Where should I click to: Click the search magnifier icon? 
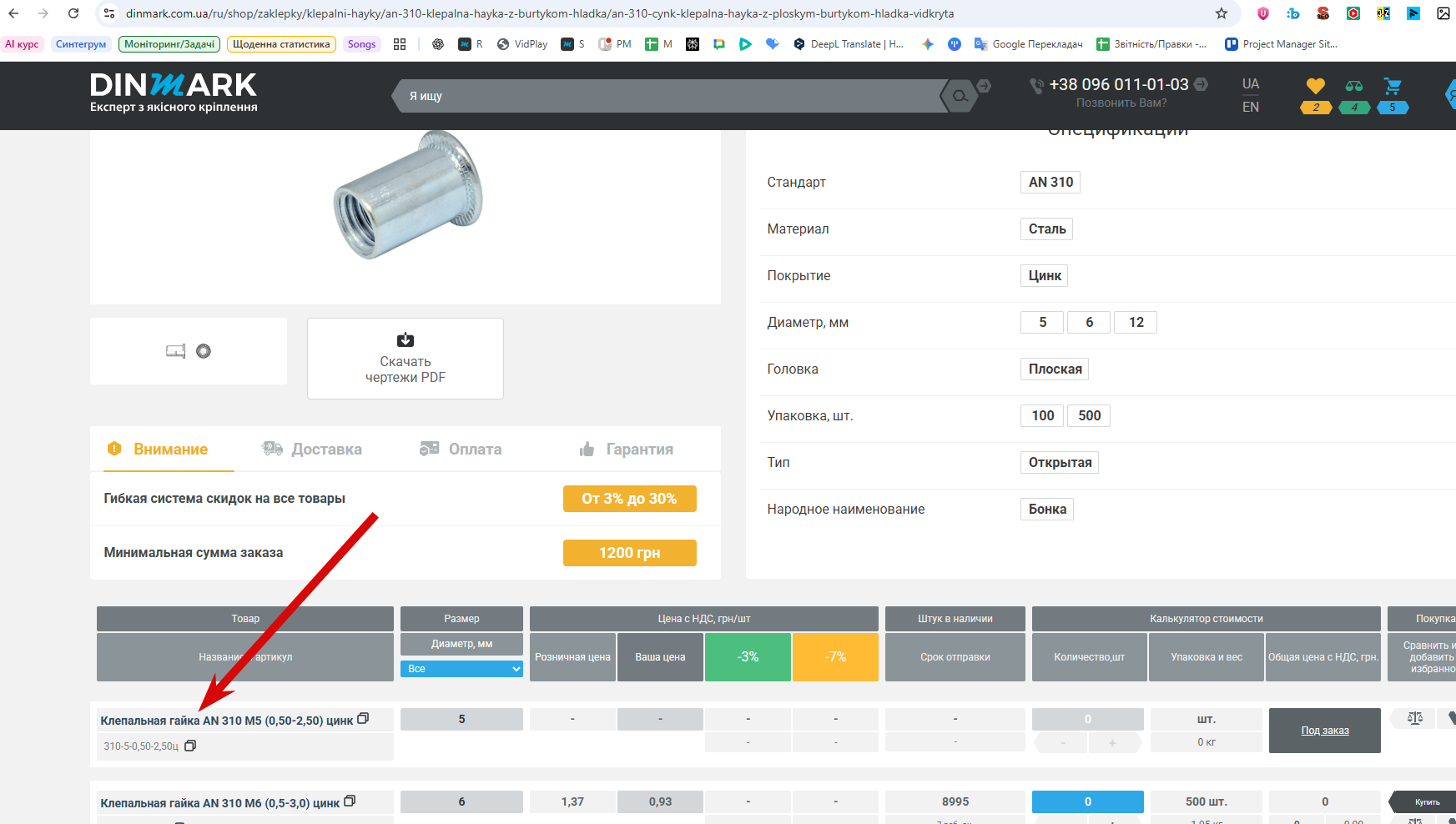click(x=960, y=96)
